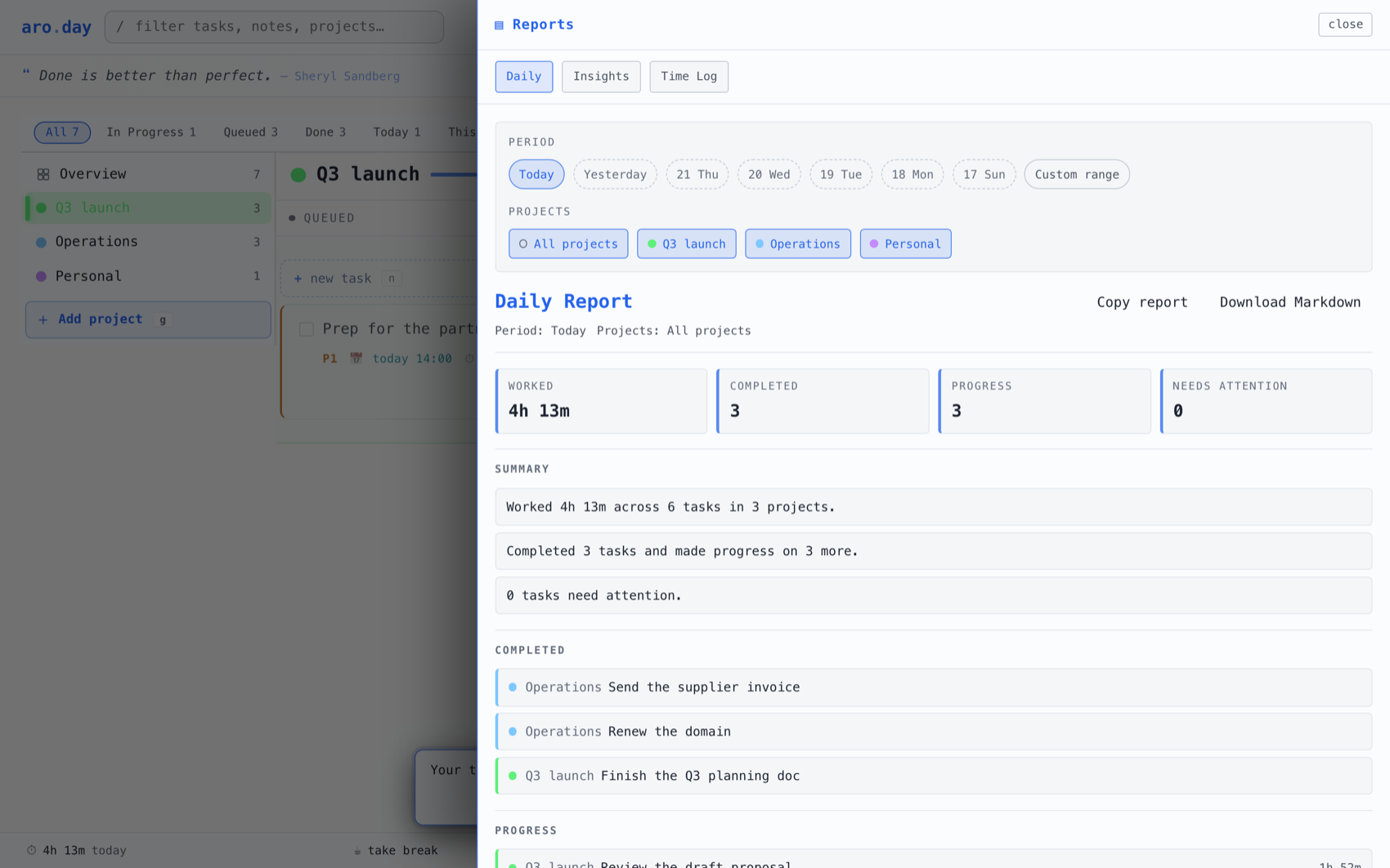
Task: Click the plus icon in new task
Action: pyautogui.click(x=298, y=279)
